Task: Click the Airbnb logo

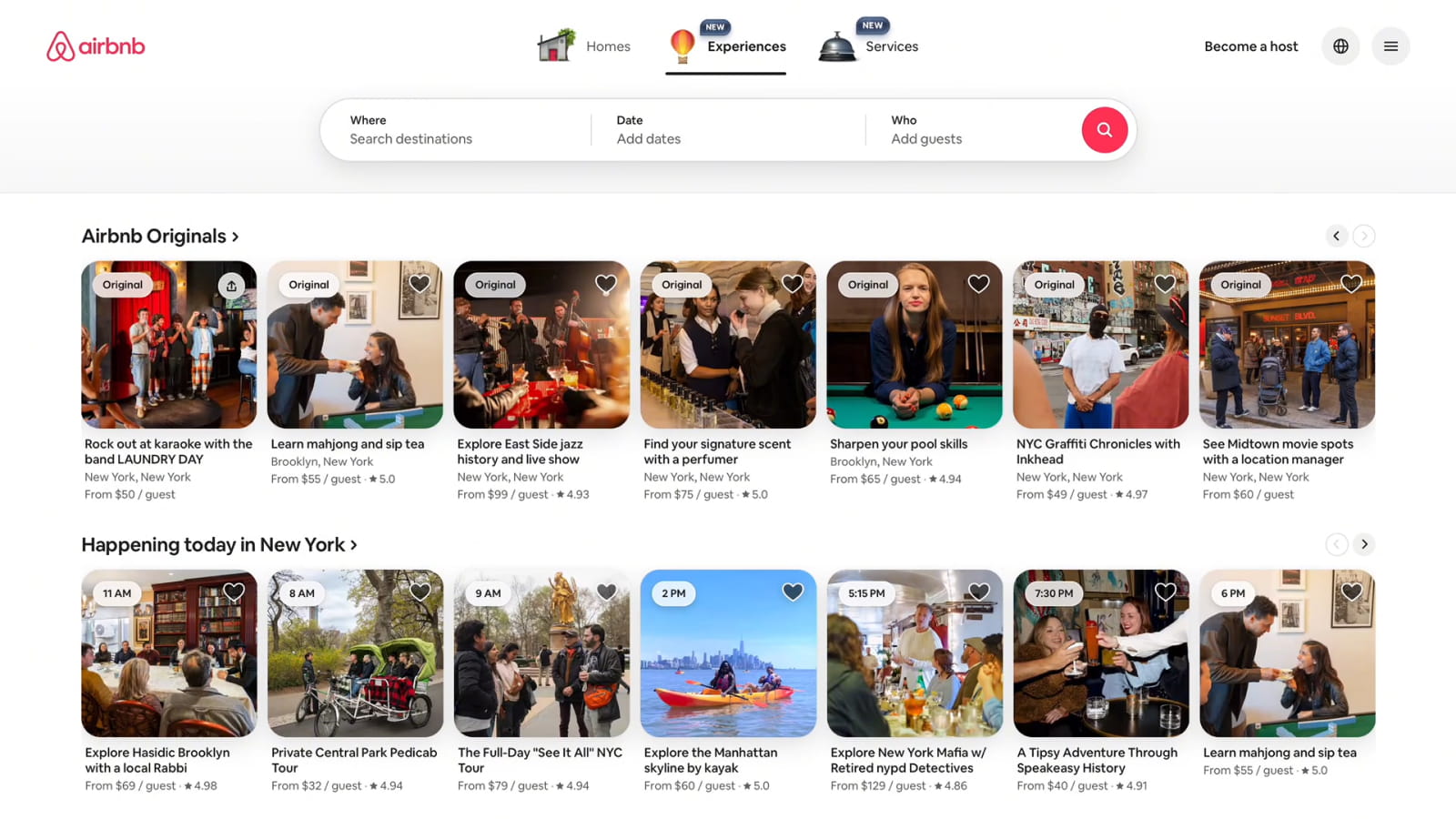Action: coord(95,45)
